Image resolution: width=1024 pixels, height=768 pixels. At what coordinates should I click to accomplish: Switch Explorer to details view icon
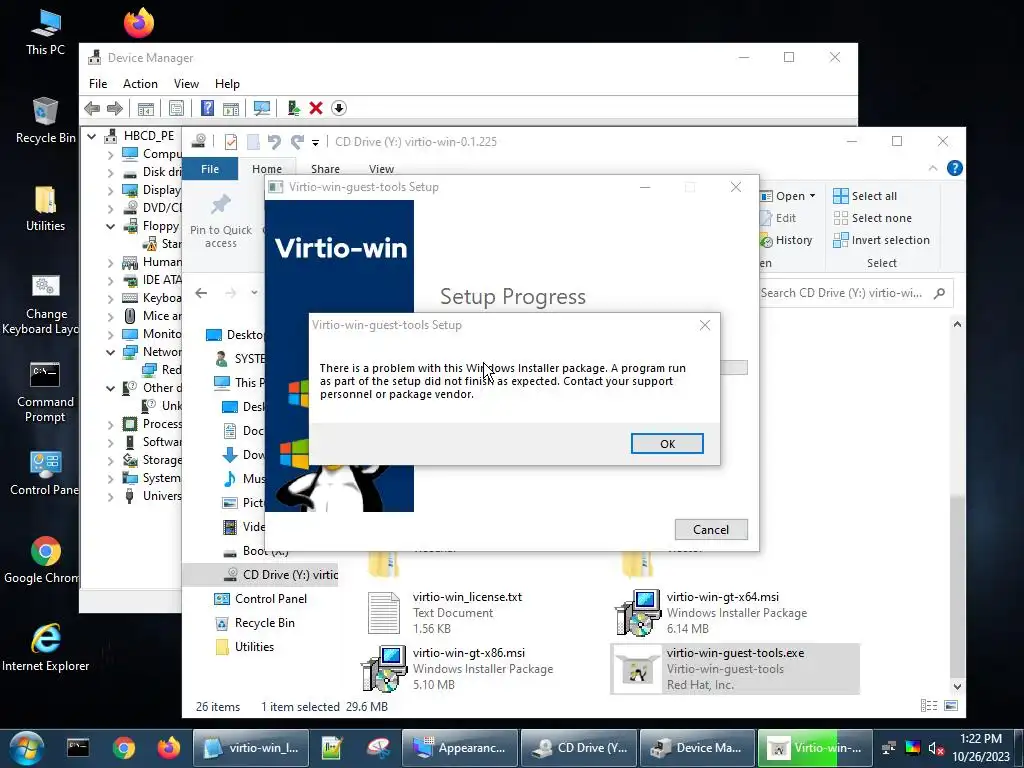click(928, 706)
